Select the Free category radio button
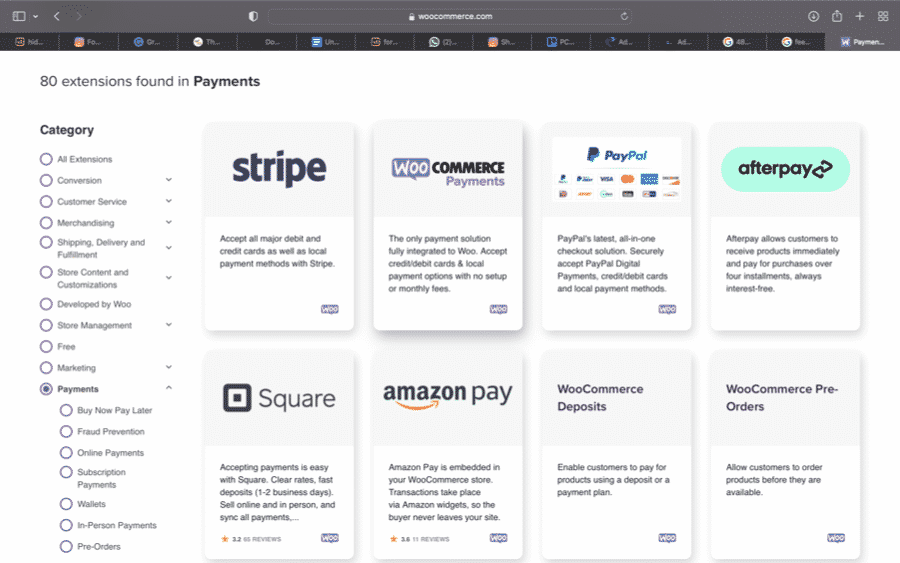Viewport: 900px width, 563px height. [x=46, y=346]
